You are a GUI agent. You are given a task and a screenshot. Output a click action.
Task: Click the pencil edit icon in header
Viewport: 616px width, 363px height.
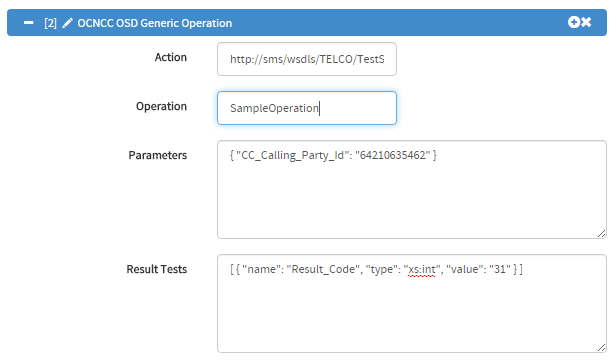67,23
